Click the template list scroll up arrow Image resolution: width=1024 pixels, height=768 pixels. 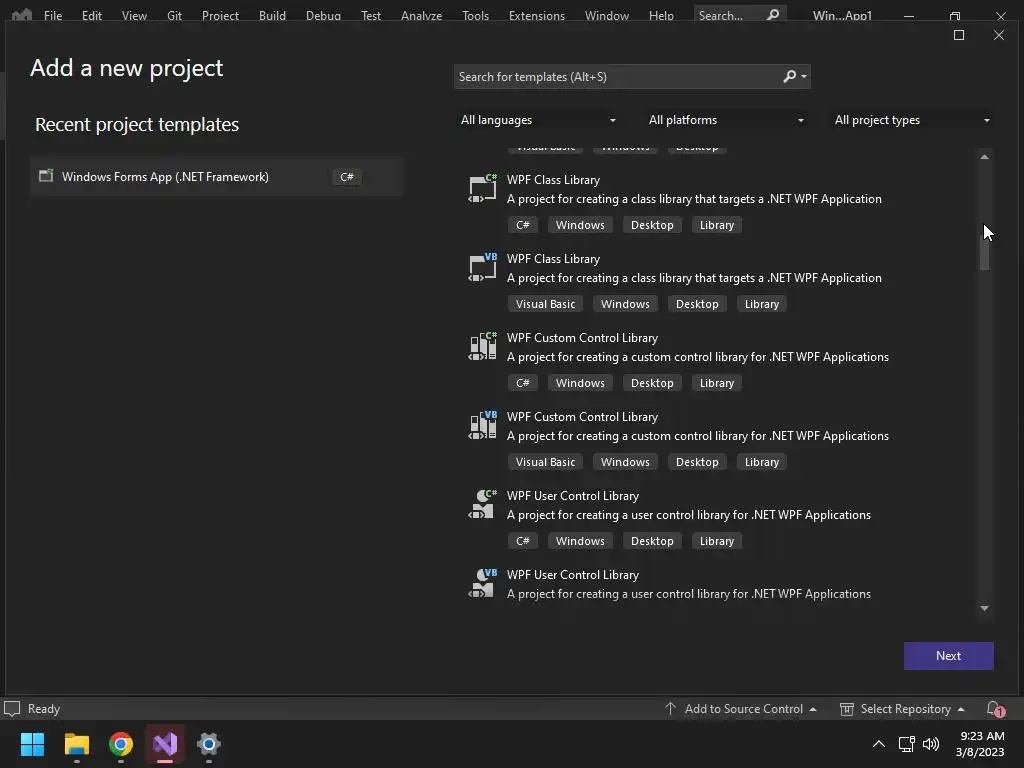[x=984, y=157]
